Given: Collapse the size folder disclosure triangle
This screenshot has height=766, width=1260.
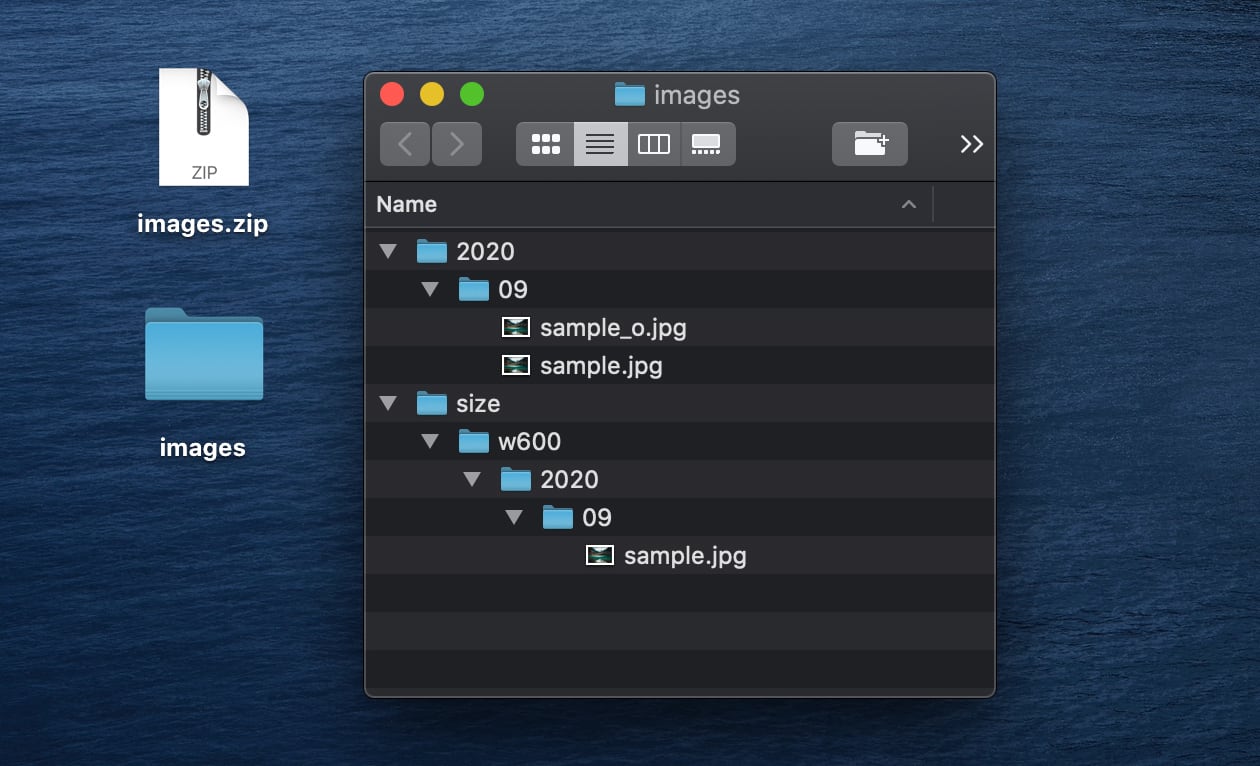Looking at the screenshot, I should pyautogui.click(x=389, y=403).
